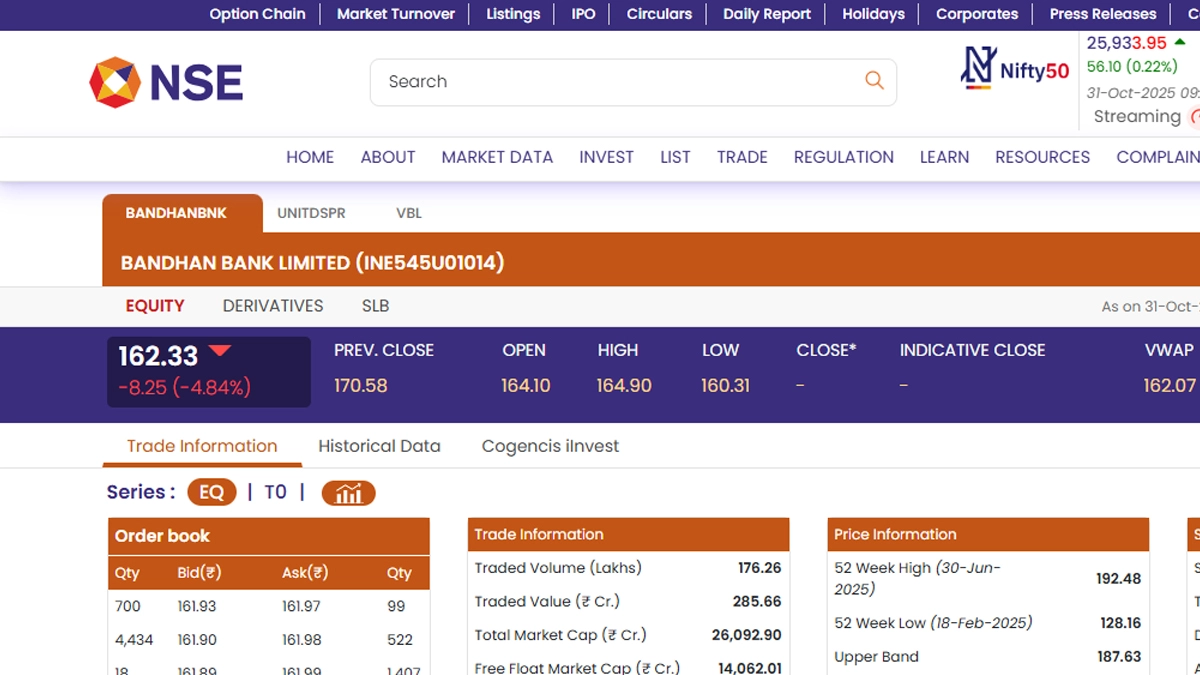Expand the REGULATION menu
Image resolution: width=1200 pixels, height=675 pixels.
[x=843, y=157]
